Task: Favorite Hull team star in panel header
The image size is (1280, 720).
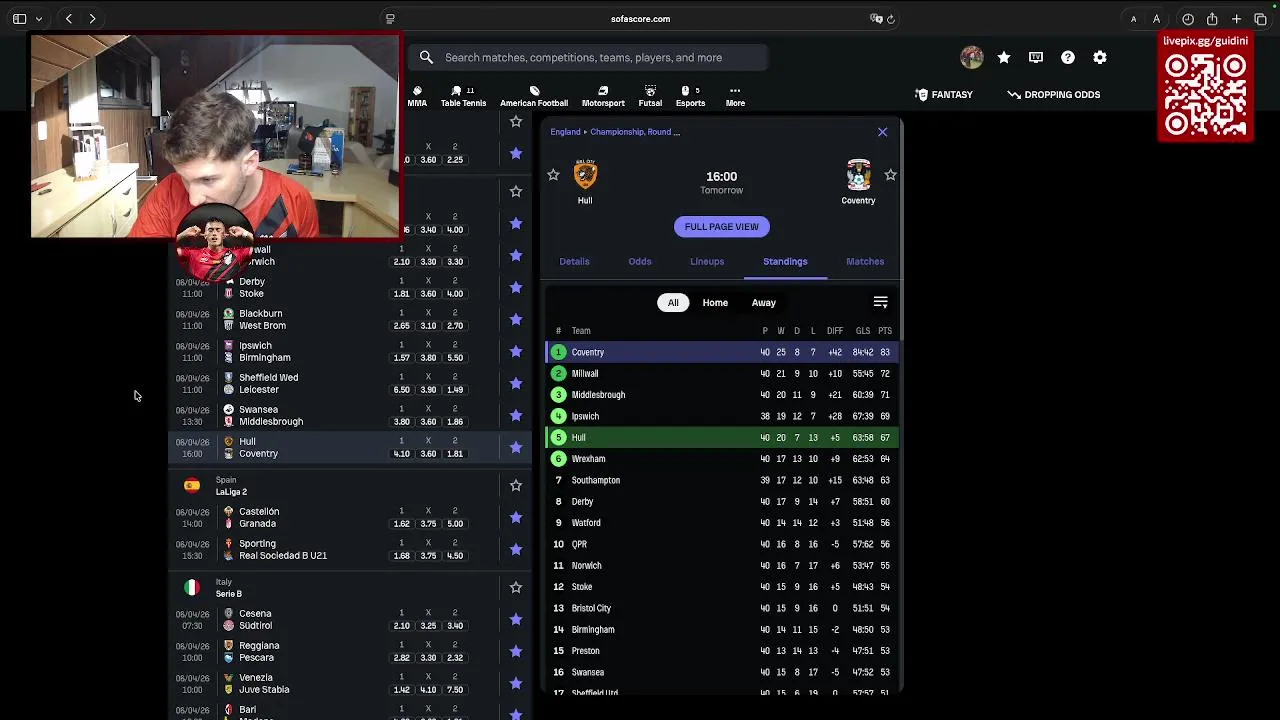Action: (553, 175)
